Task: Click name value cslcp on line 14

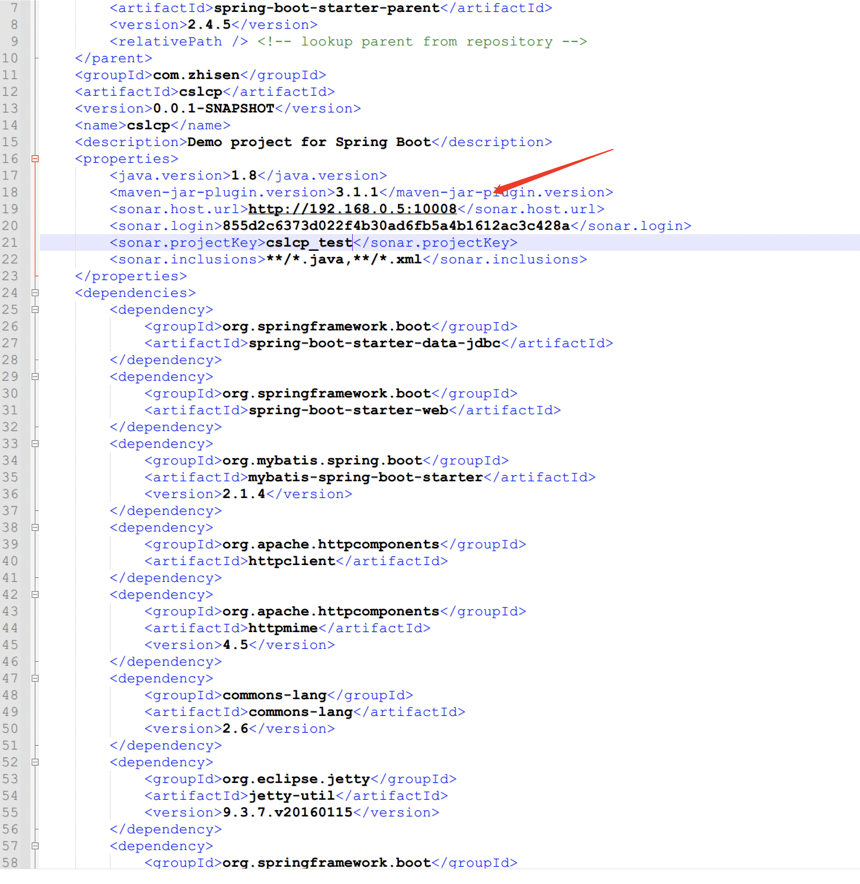Action: coord(148,125)
